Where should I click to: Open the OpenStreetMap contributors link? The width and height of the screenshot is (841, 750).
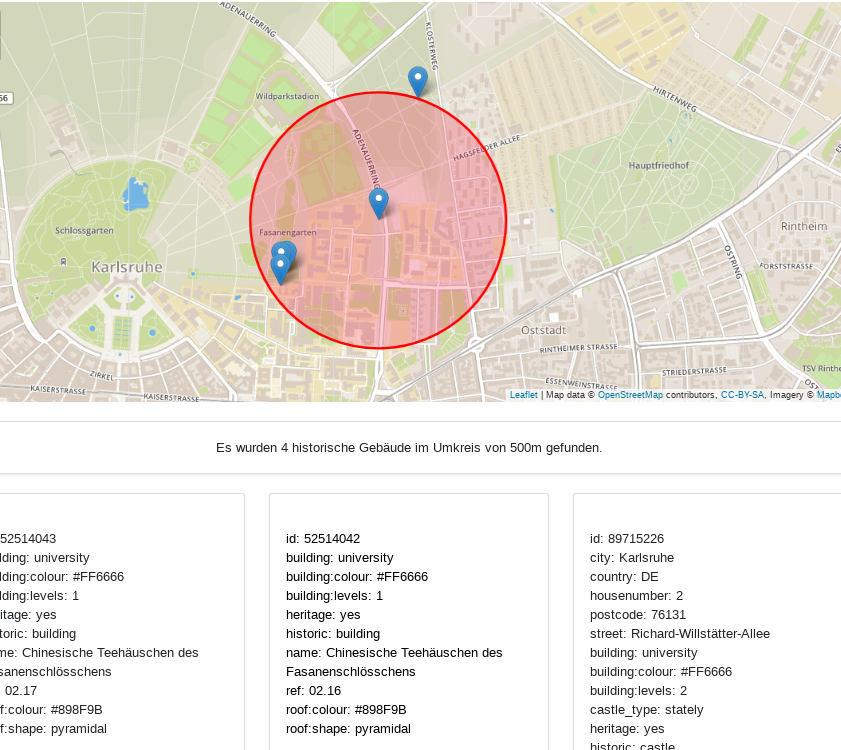(x=630, y=395)
